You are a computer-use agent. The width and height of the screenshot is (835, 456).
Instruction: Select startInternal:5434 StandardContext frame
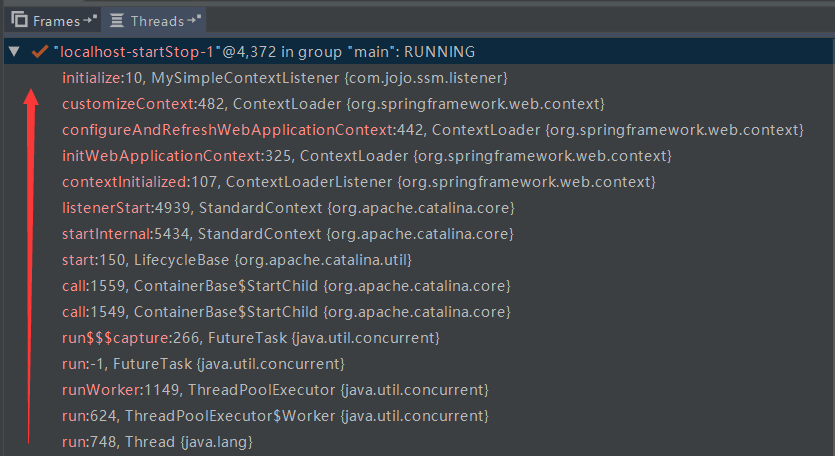pyautogui.click(x=287, y=234)
